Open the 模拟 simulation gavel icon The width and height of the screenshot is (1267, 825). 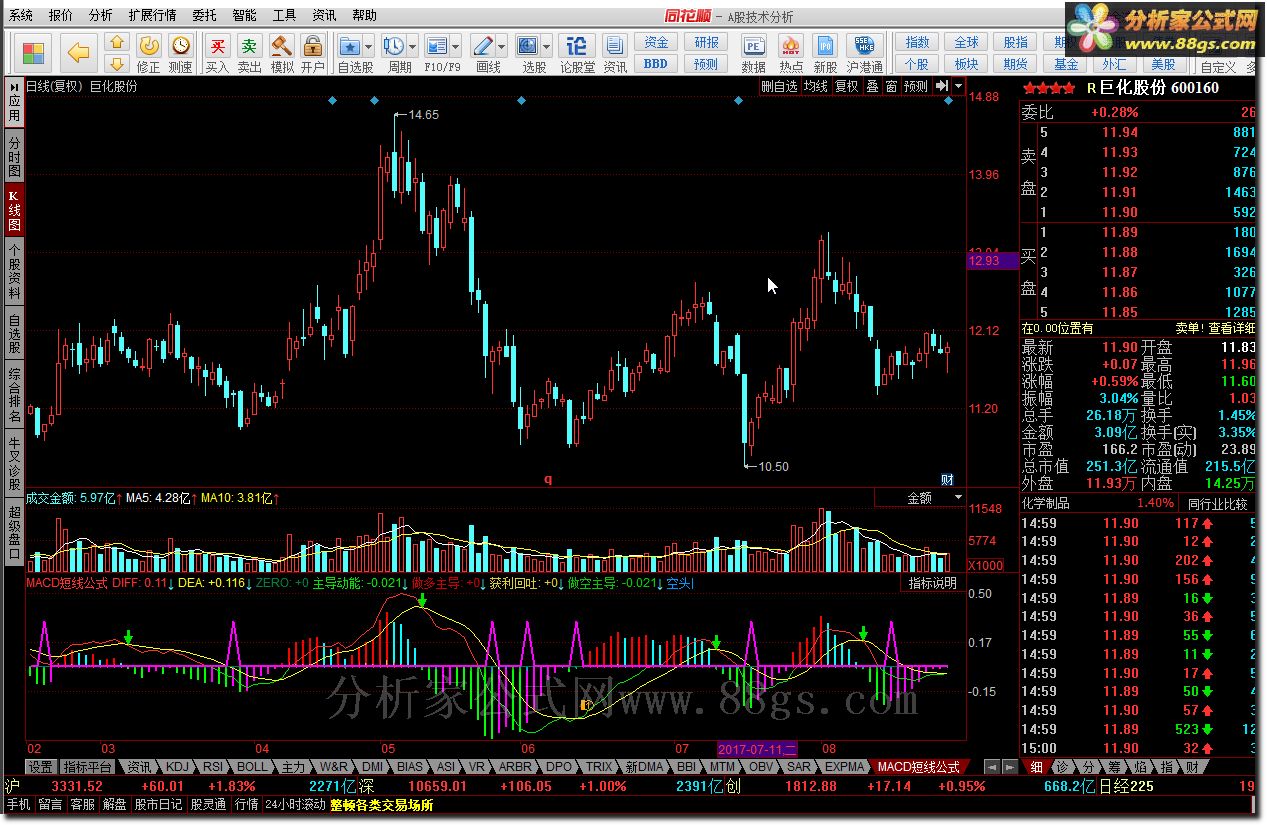[282, 46]
